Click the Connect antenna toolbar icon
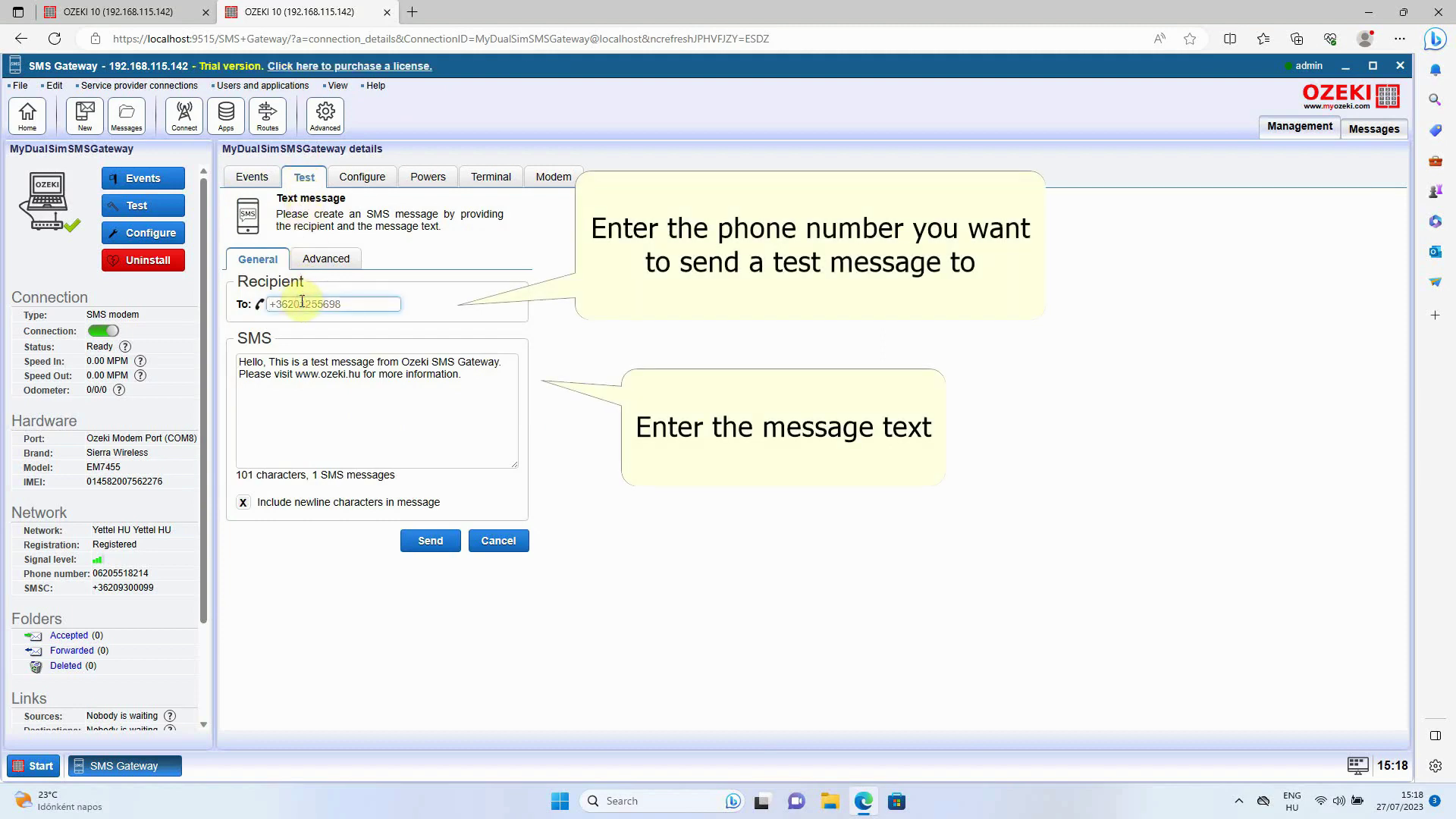Viewport: 1456px width, 819px height. 184,116
